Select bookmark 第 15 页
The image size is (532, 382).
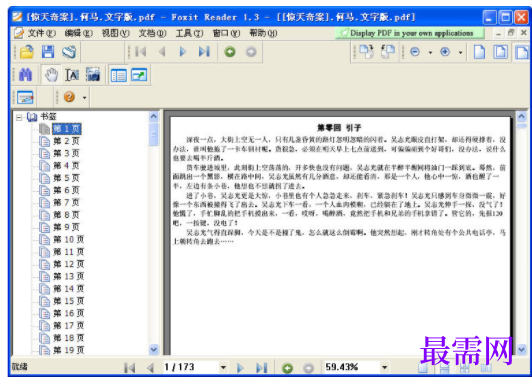(68, 301)
